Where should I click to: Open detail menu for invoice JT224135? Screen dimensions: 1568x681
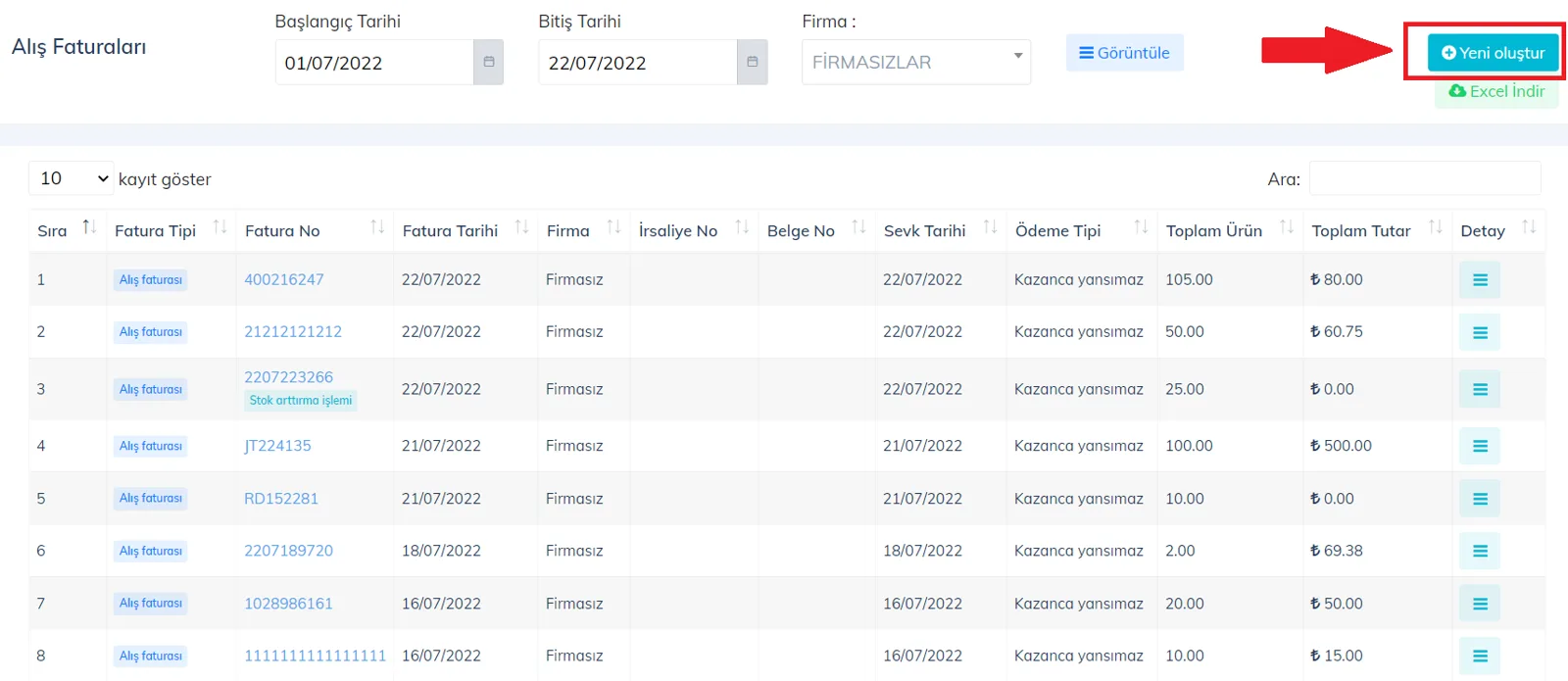(x=1480, y=446)
